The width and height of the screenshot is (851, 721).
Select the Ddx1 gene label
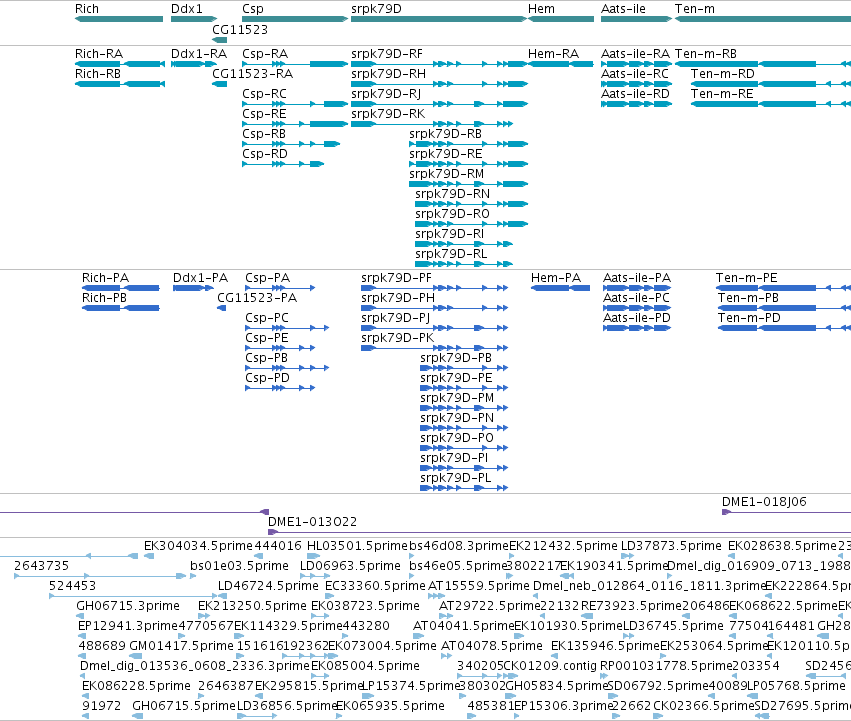click(187, 9)
